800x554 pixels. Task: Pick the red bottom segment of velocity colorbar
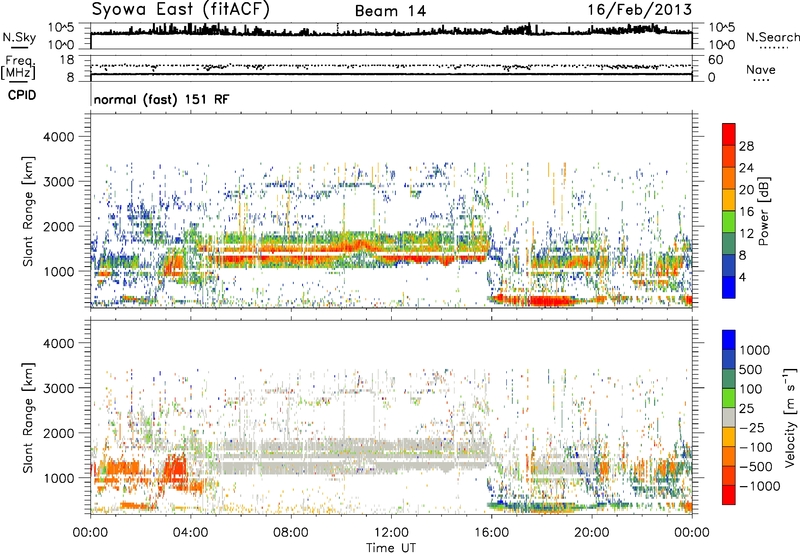point(729,495)
